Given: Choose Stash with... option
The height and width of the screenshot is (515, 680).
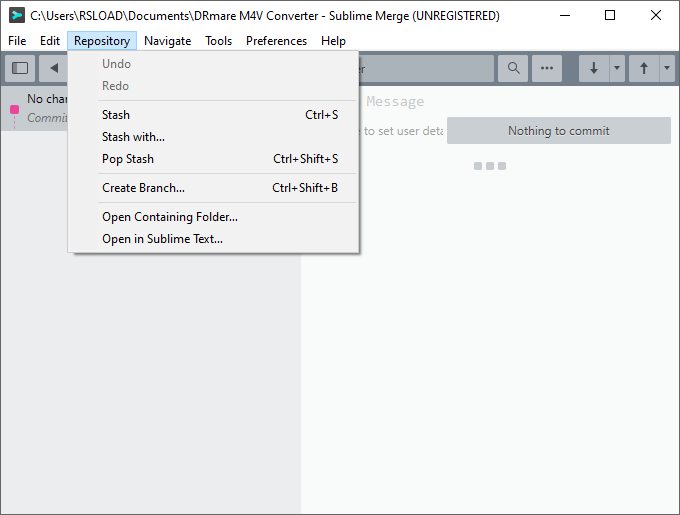Looking at the screenshot, I should coord(213,137).
